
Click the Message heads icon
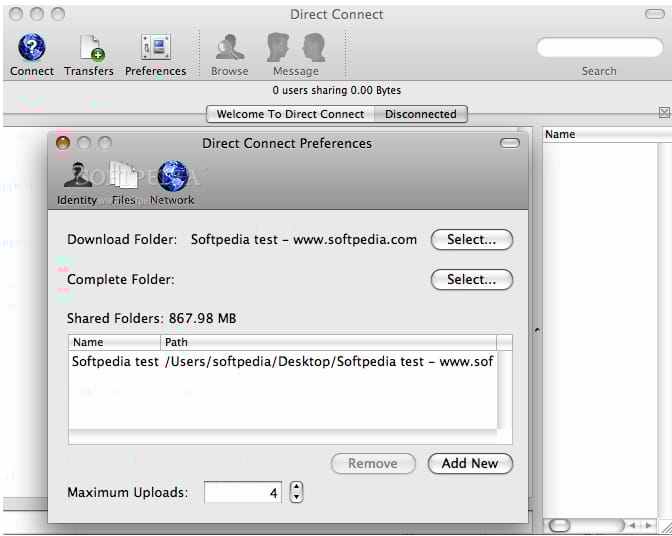(296, 47)
